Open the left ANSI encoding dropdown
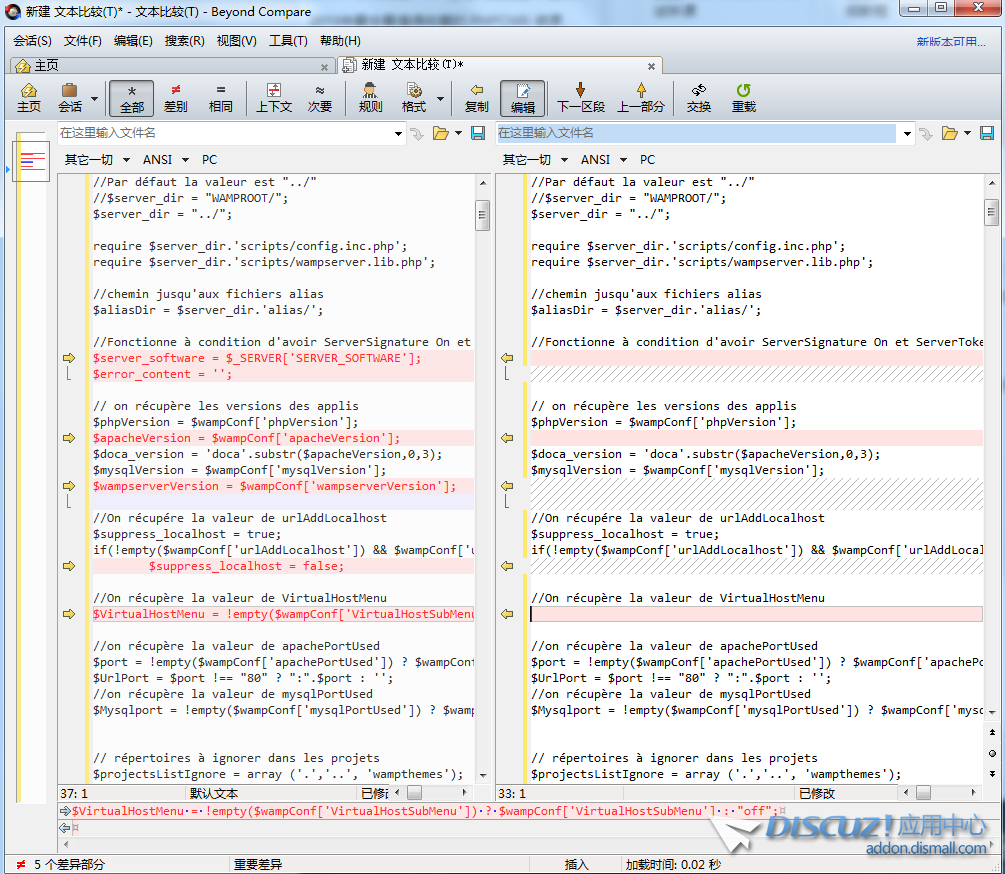The height and width of the screenshot is (874, 1005). pyautogui.click(x=166, y=160)
